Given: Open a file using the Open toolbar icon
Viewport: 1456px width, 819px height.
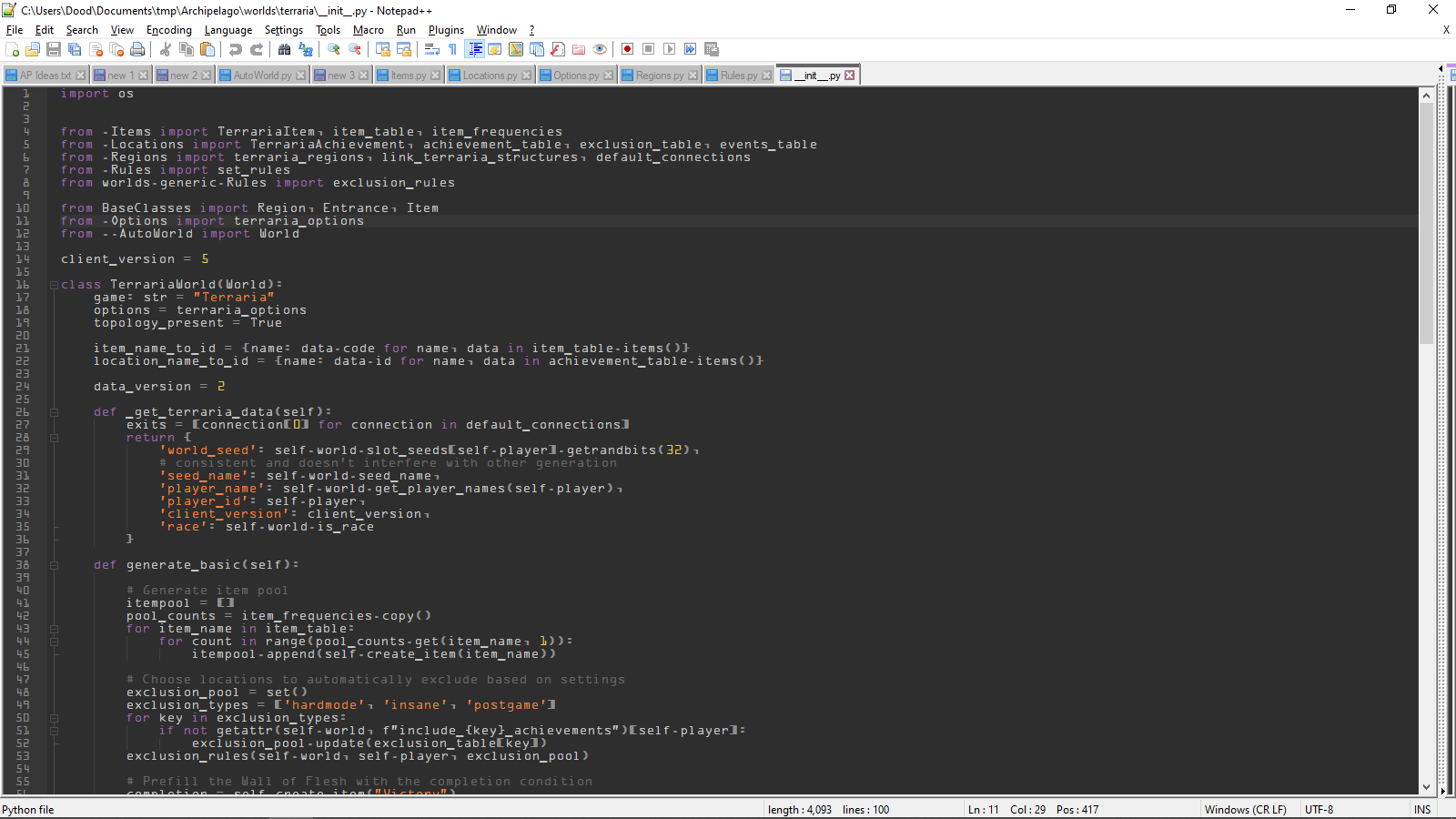Looking at the screenshot, I should pyautogui.click(x=31, y=49).
